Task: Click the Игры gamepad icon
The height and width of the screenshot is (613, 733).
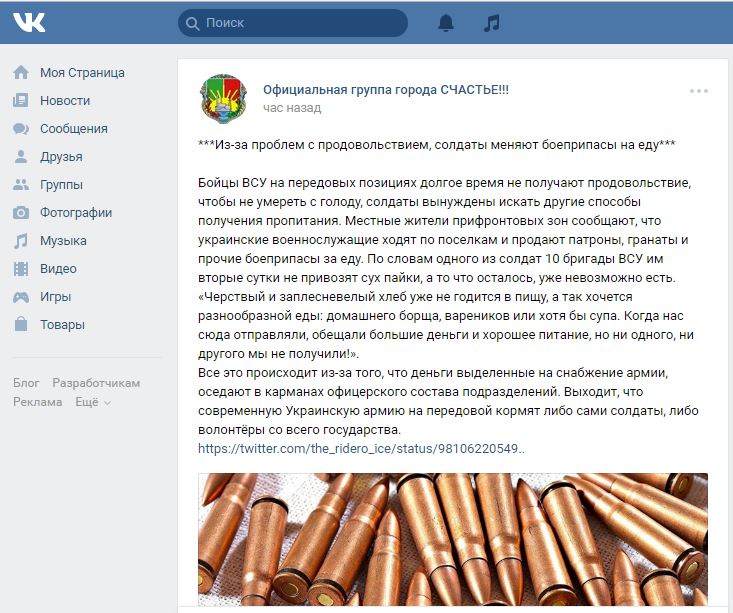Action: (x=21, y=297)
